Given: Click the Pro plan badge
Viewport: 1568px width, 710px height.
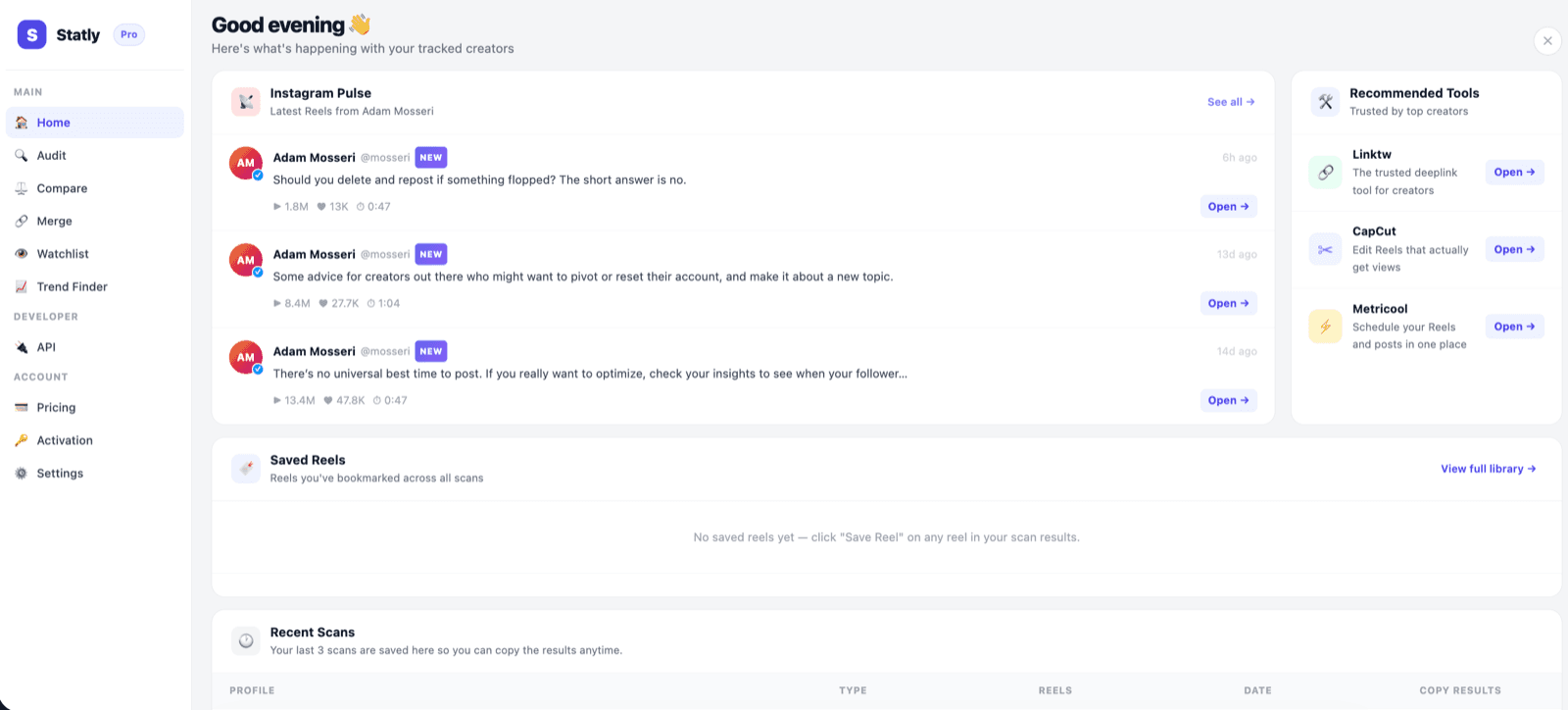Looking at the screenshot, I should click(x=129, y=34).
